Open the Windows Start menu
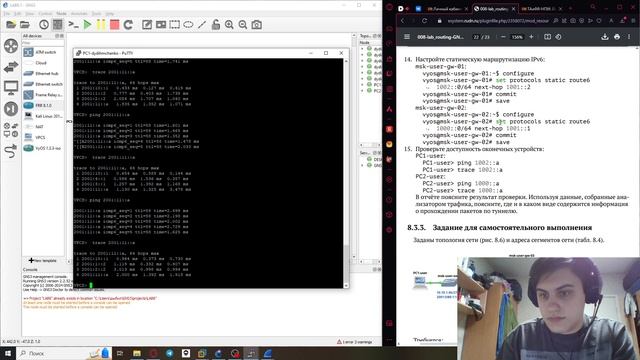This screenshot has height=360, width=640. [x=8, y=353]
